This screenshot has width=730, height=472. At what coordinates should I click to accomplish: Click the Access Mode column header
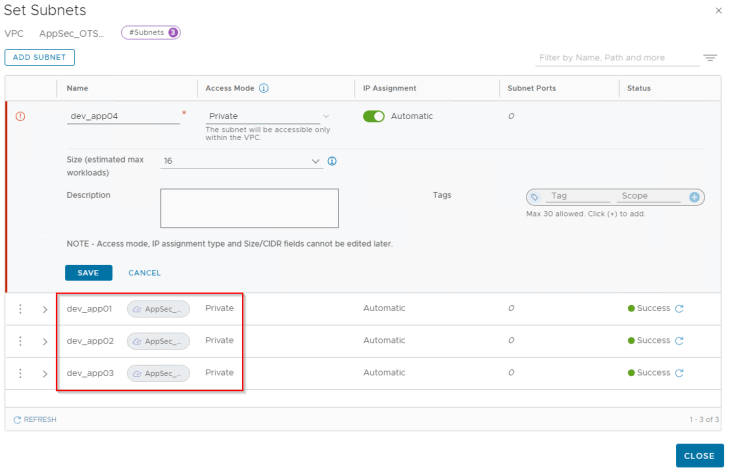(230, 88)
